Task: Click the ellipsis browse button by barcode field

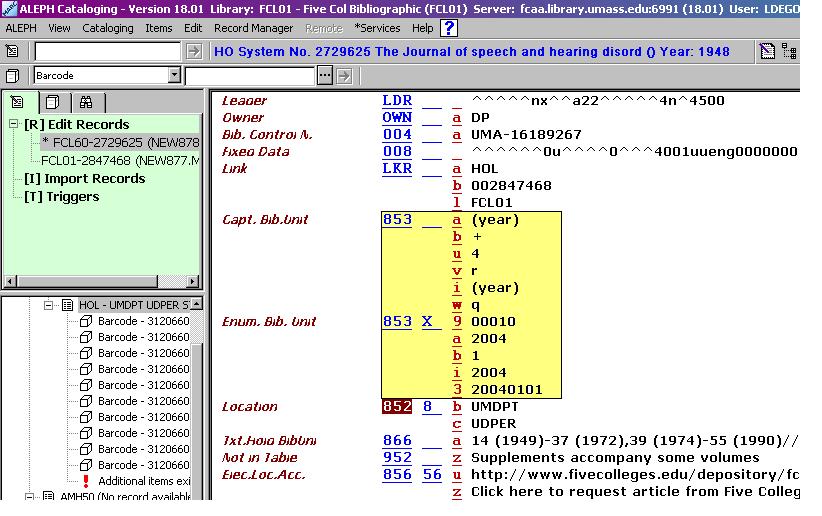Action: [324, 75]
